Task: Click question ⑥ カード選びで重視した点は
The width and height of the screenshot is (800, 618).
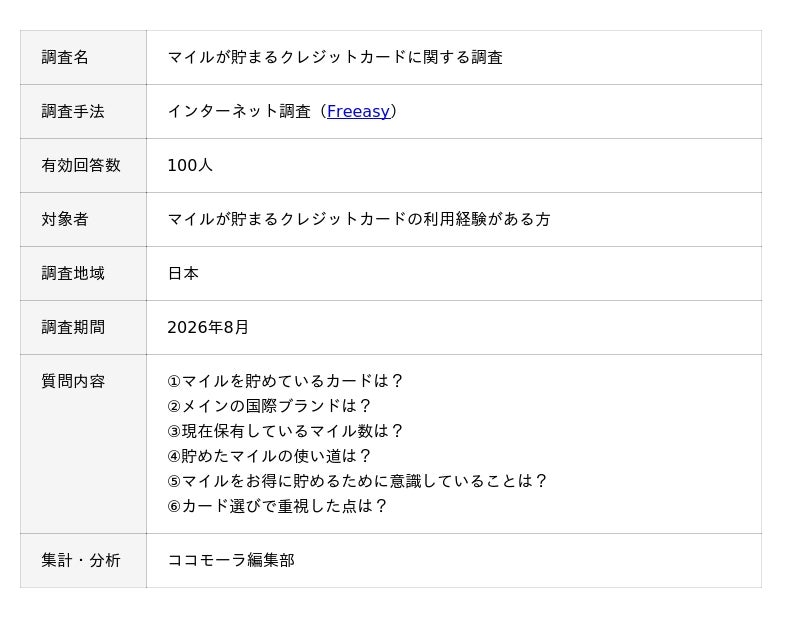Action: pyautogui.click(x=277, y=506)
